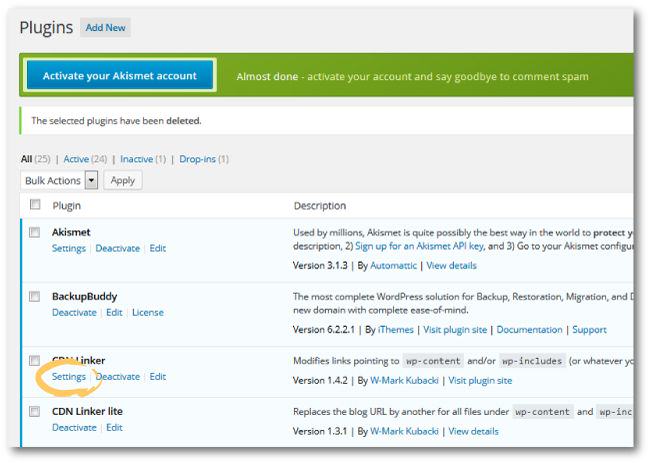View details for CDN Linker lite

473,431
